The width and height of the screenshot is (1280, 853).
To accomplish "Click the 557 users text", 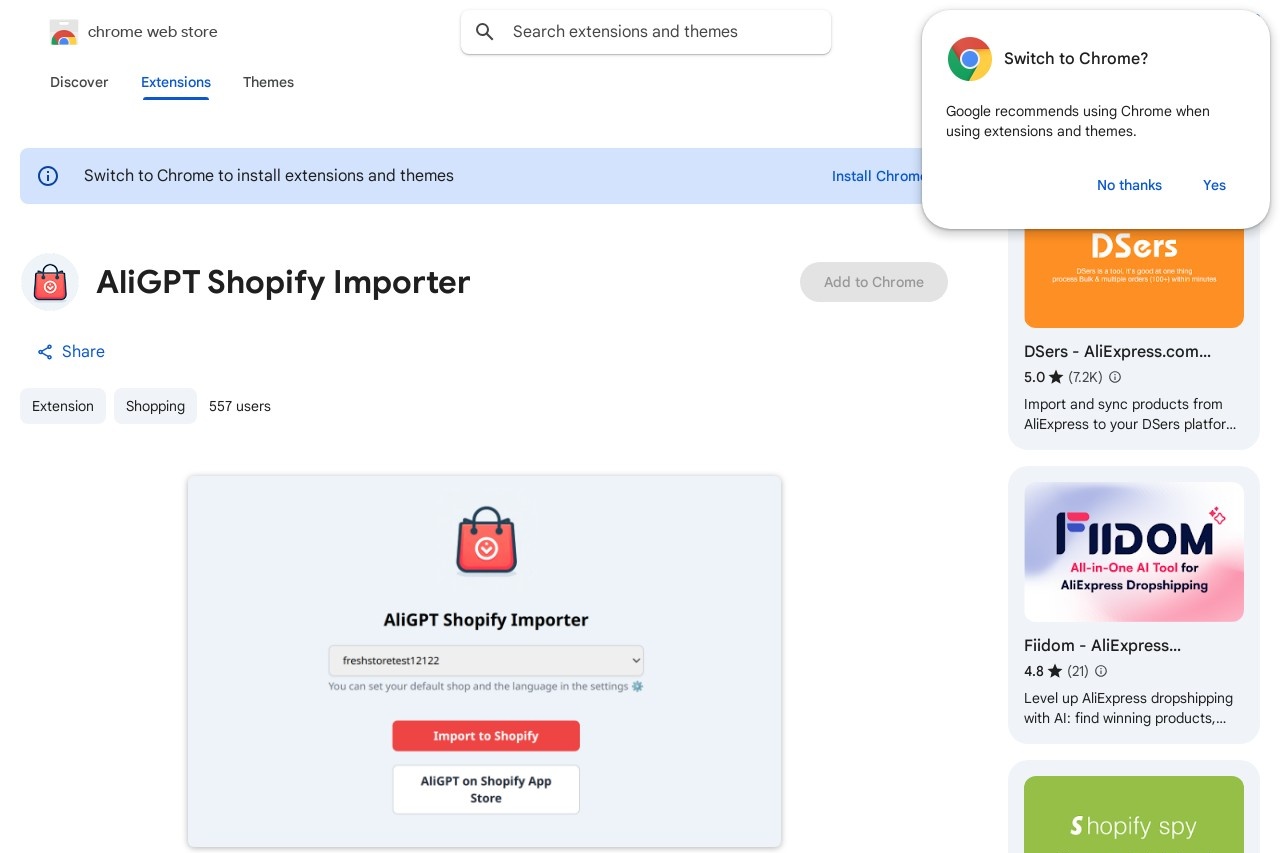I will (x=240, y=406).
